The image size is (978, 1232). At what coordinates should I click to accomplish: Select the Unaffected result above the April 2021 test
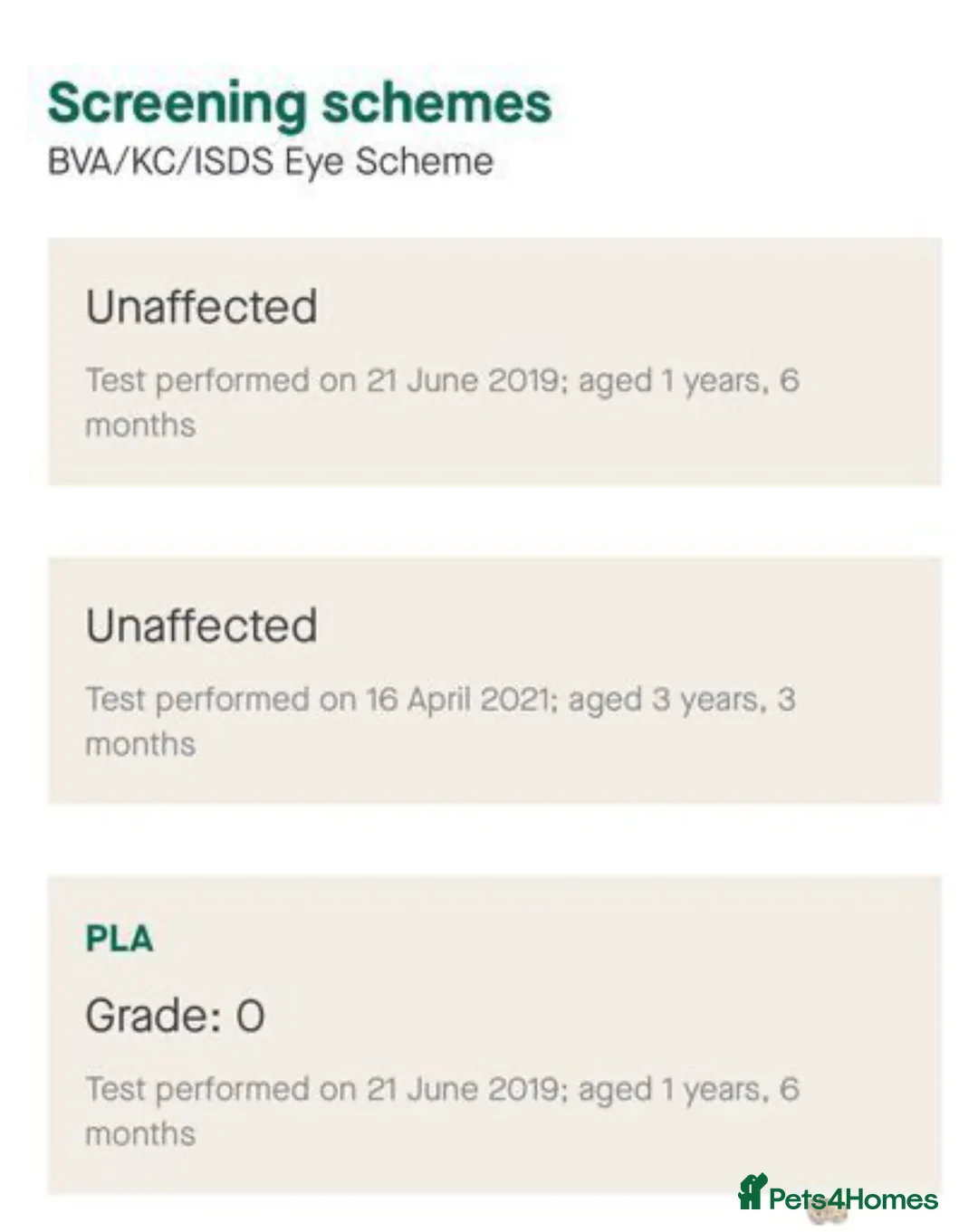click(x=201, y=626)
